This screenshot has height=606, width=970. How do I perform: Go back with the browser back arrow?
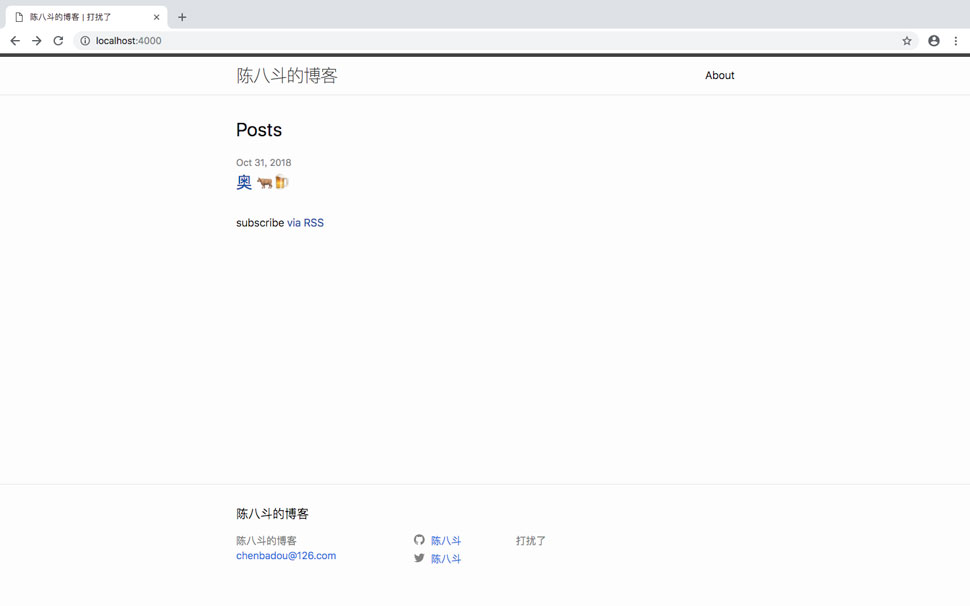coord(15,41)
